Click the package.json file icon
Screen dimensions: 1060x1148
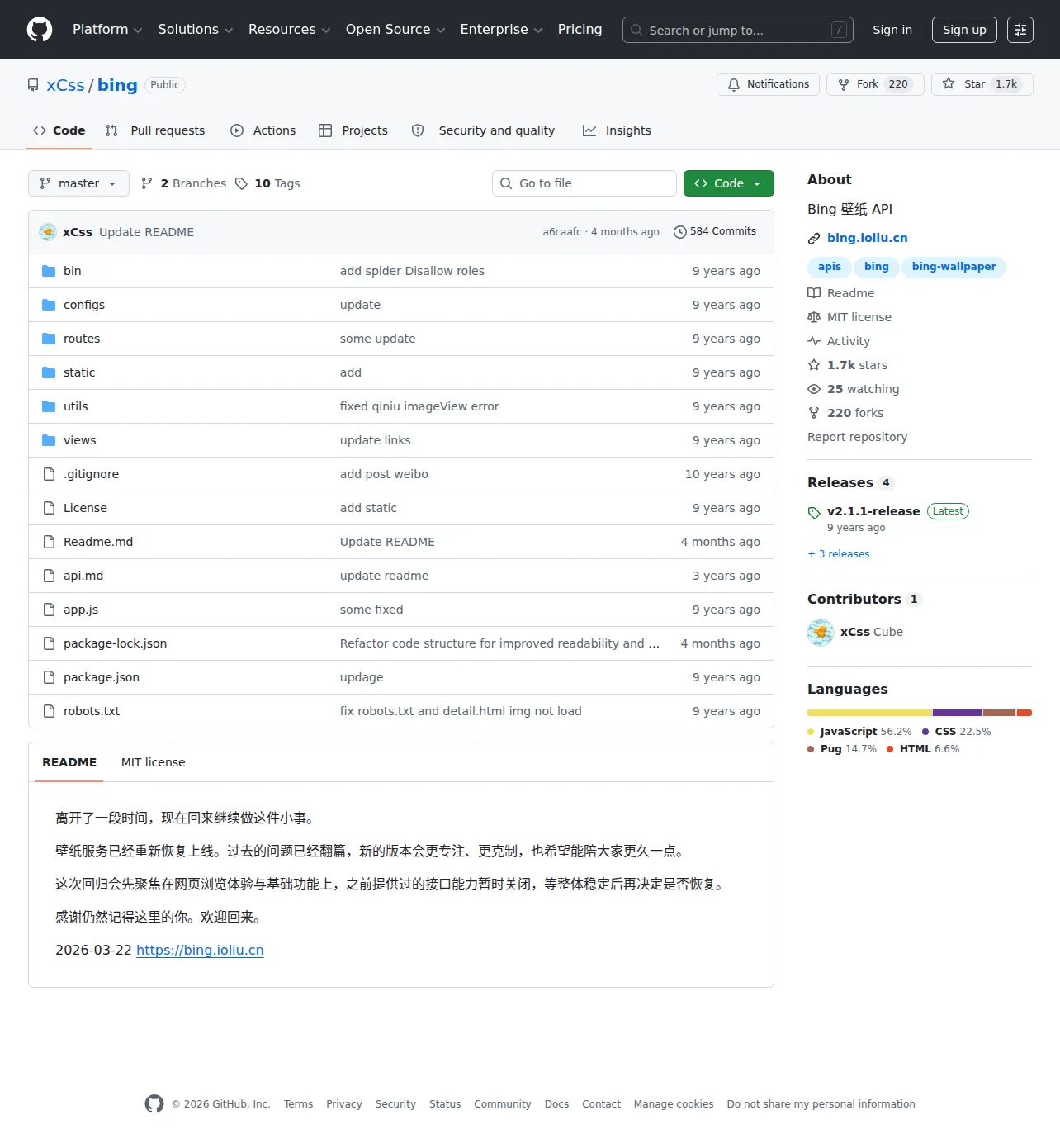(x=49, y=677)
